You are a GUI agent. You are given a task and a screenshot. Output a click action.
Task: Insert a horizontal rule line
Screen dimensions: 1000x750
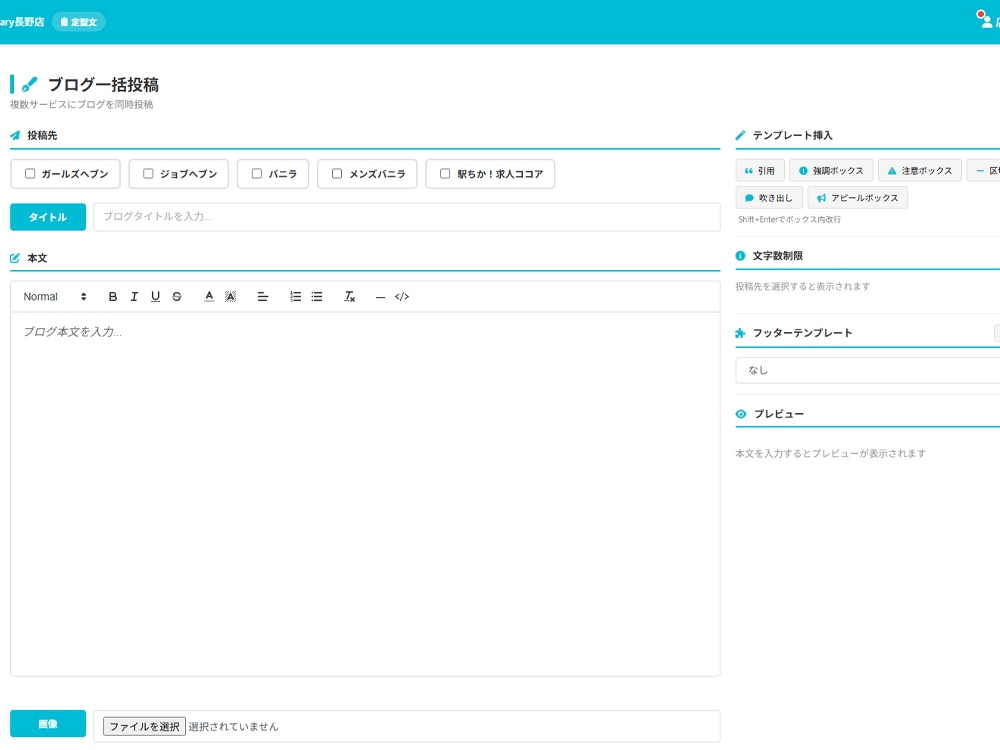tap(380, 297)
